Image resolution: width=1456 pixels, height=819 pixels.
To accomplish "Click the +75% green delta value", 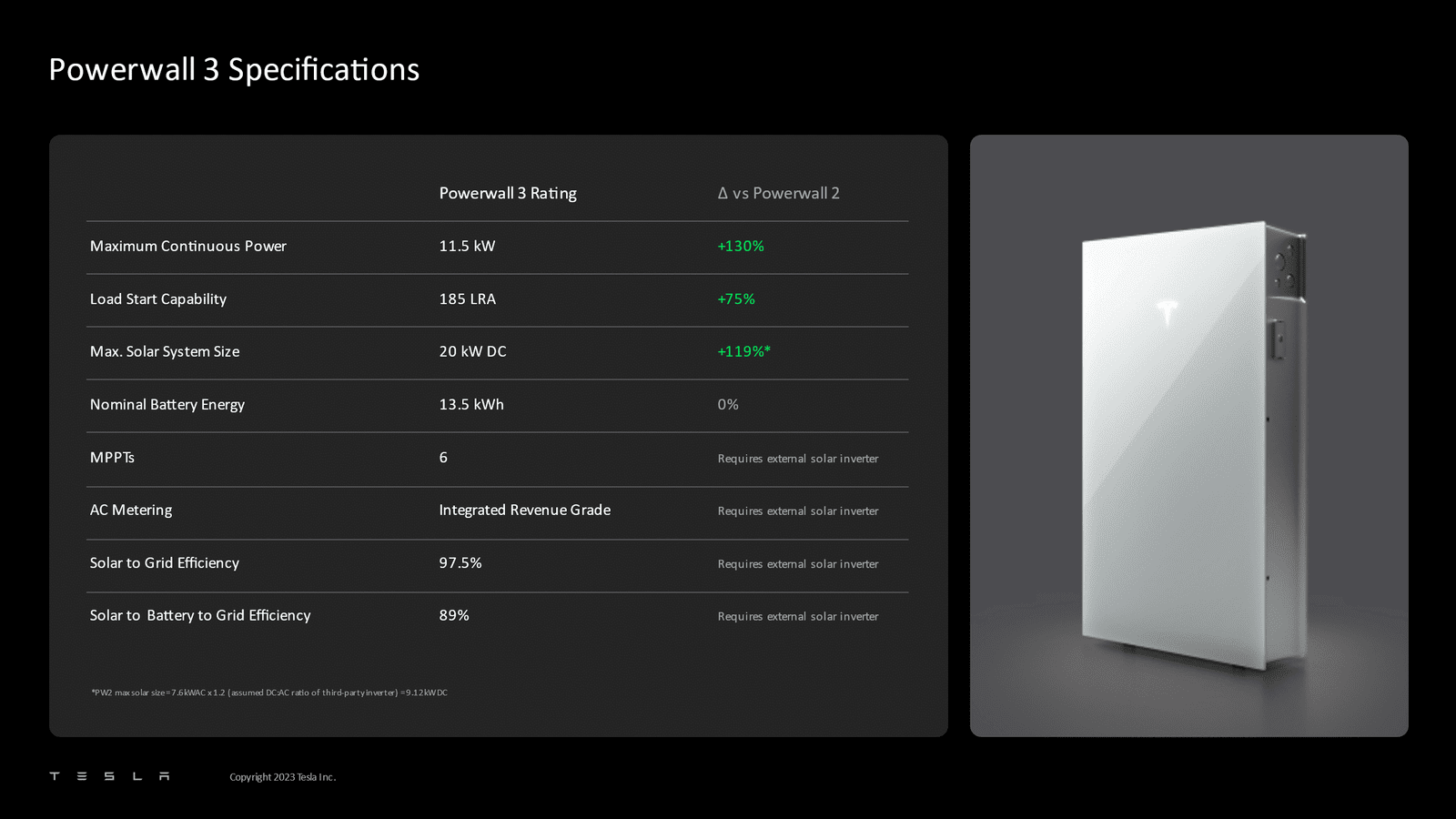I will (736, 298).
